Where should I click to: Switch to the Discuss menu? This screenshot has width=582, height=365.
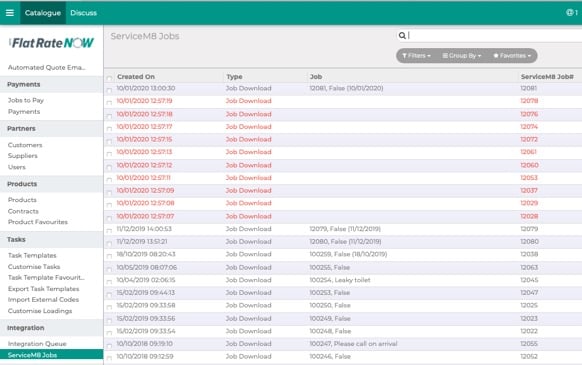point(84,13)
